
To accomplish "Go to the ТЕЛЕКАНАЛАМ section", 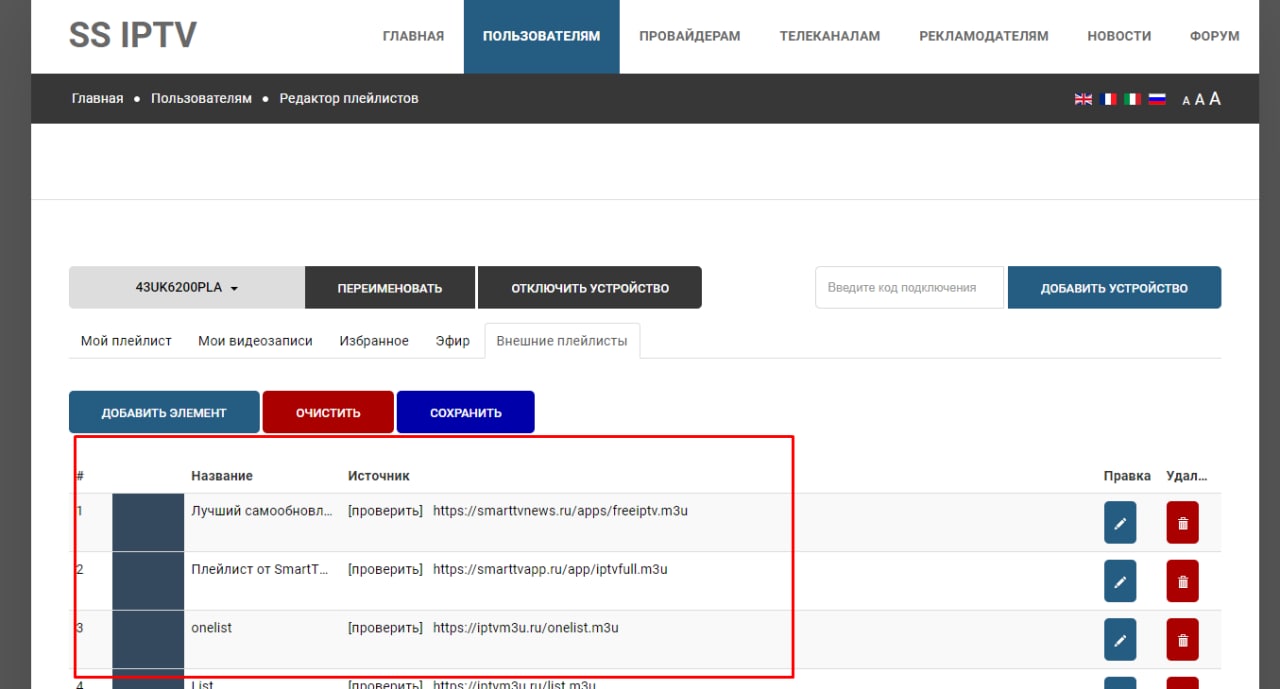I will click(x=830, y=36).
